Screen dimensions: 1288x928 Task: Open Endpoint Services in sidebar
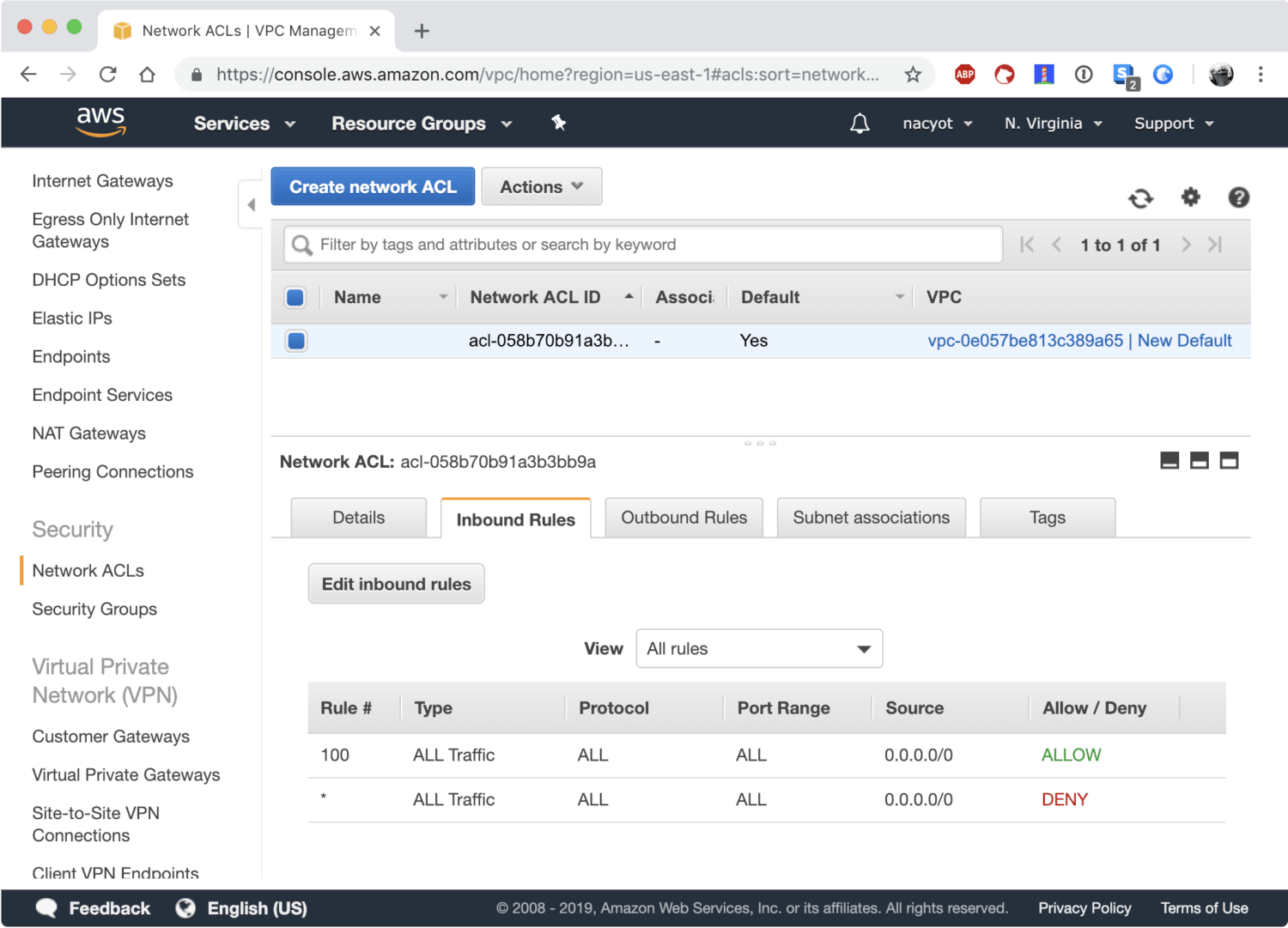click(x=102, y=396)
